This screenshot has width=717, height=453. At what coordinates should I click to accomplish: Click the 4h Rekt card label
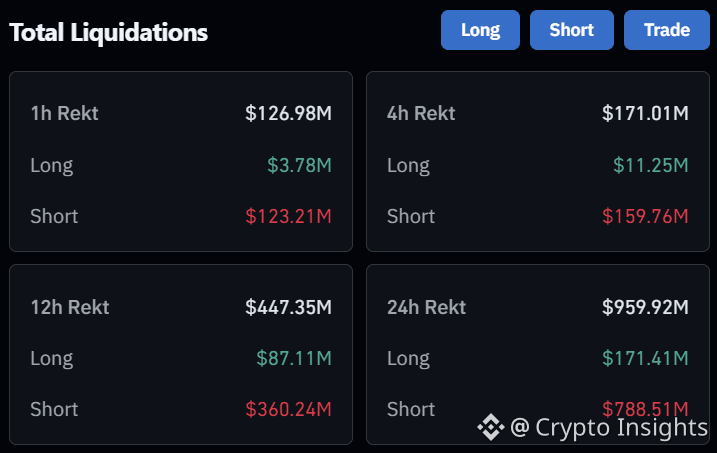point(421,113)
